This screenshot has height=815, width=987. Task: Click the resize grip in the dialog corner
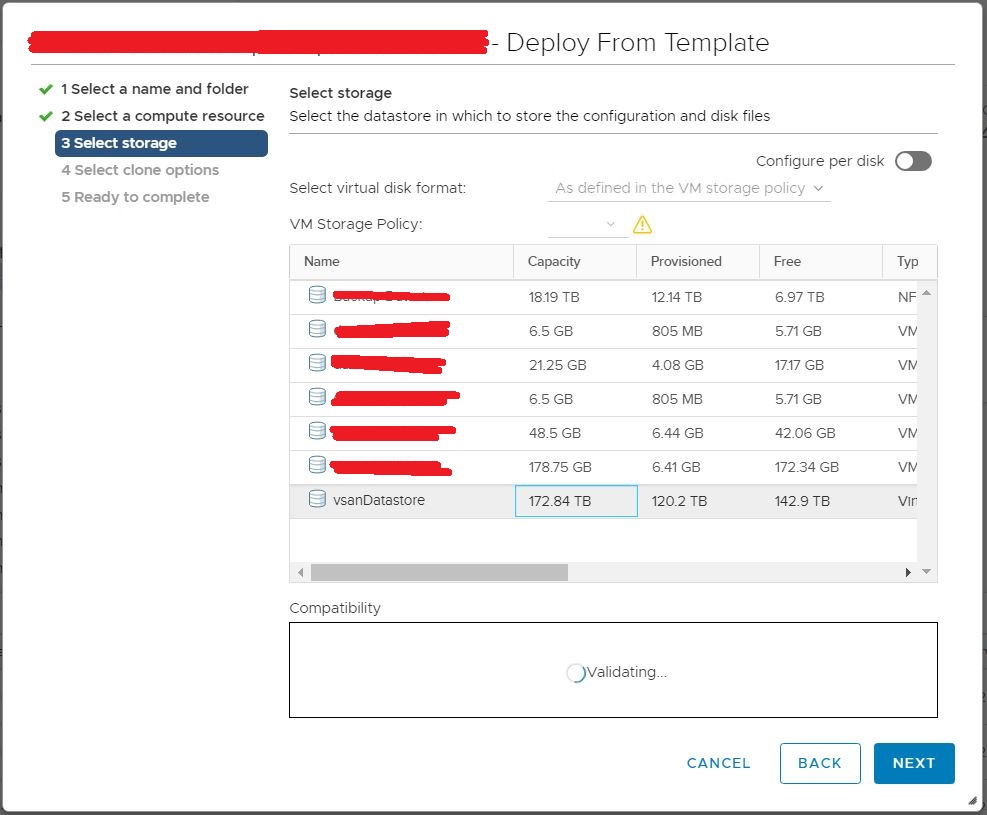[972, 801]
